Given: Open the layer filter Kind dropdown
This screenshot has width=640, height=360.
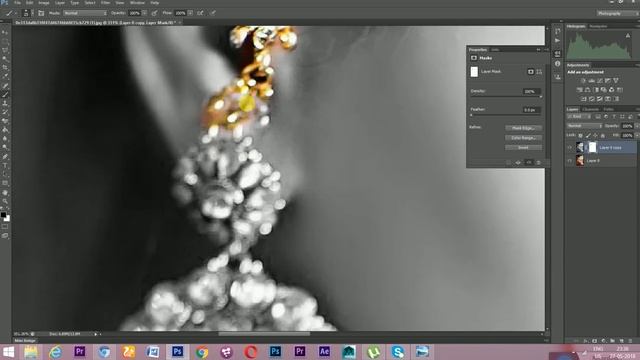Looking at the screenshot, I should pyautogui.click(x=579, y=117).
